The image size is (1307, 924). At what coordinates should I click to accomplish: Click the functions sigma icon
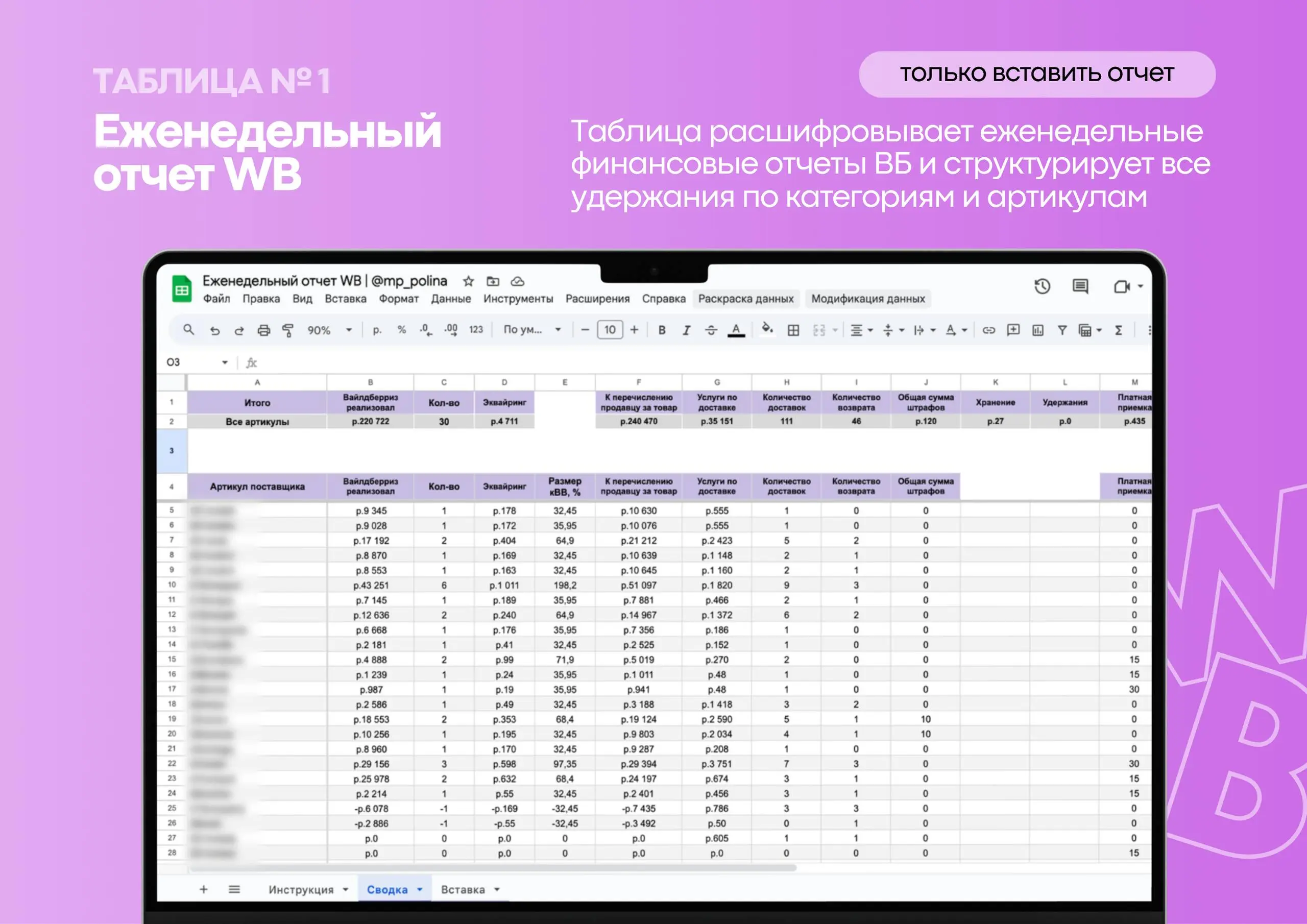1119,330
